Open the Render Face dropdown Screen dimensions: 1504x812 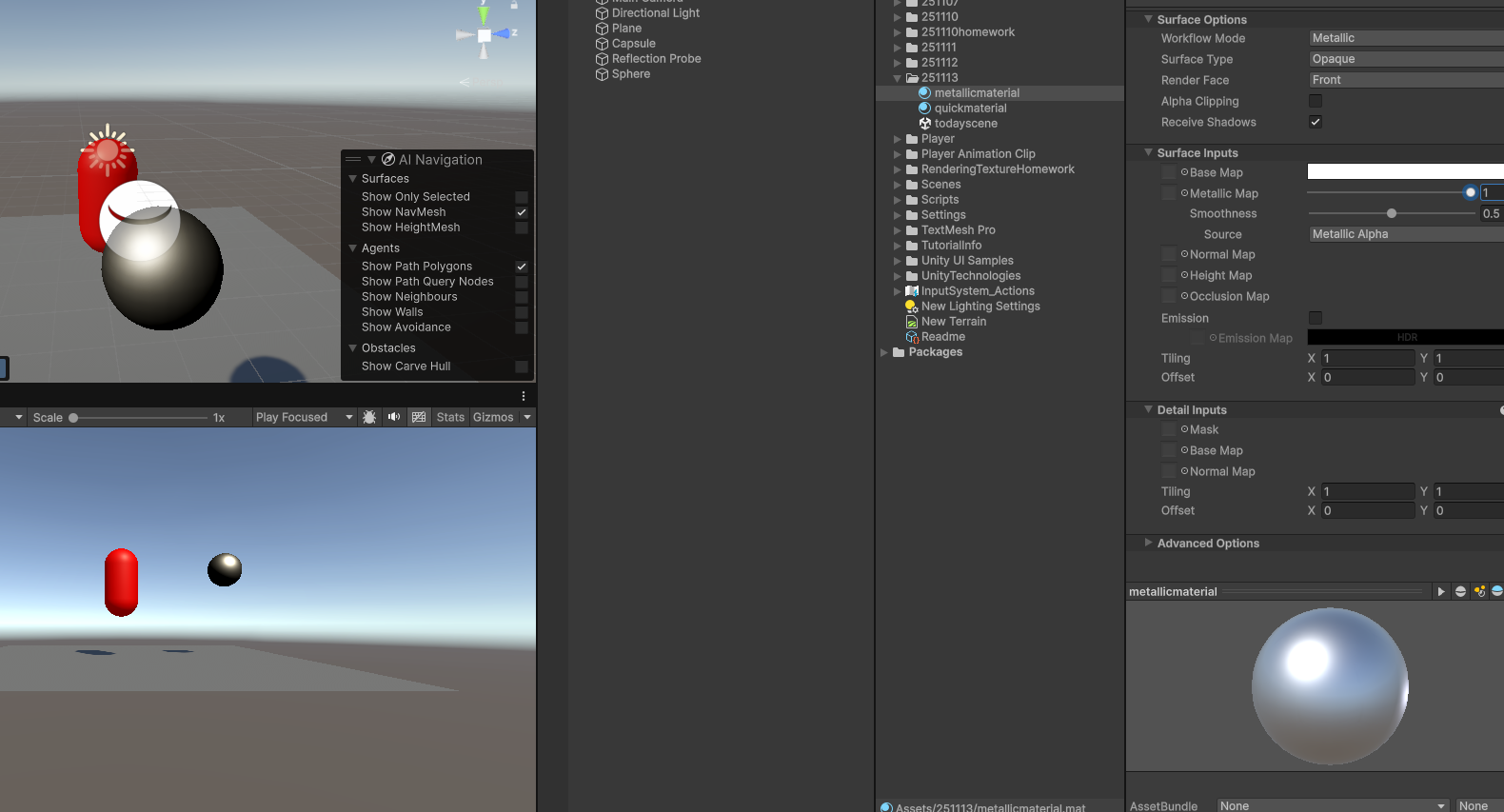pos(1406,80)
